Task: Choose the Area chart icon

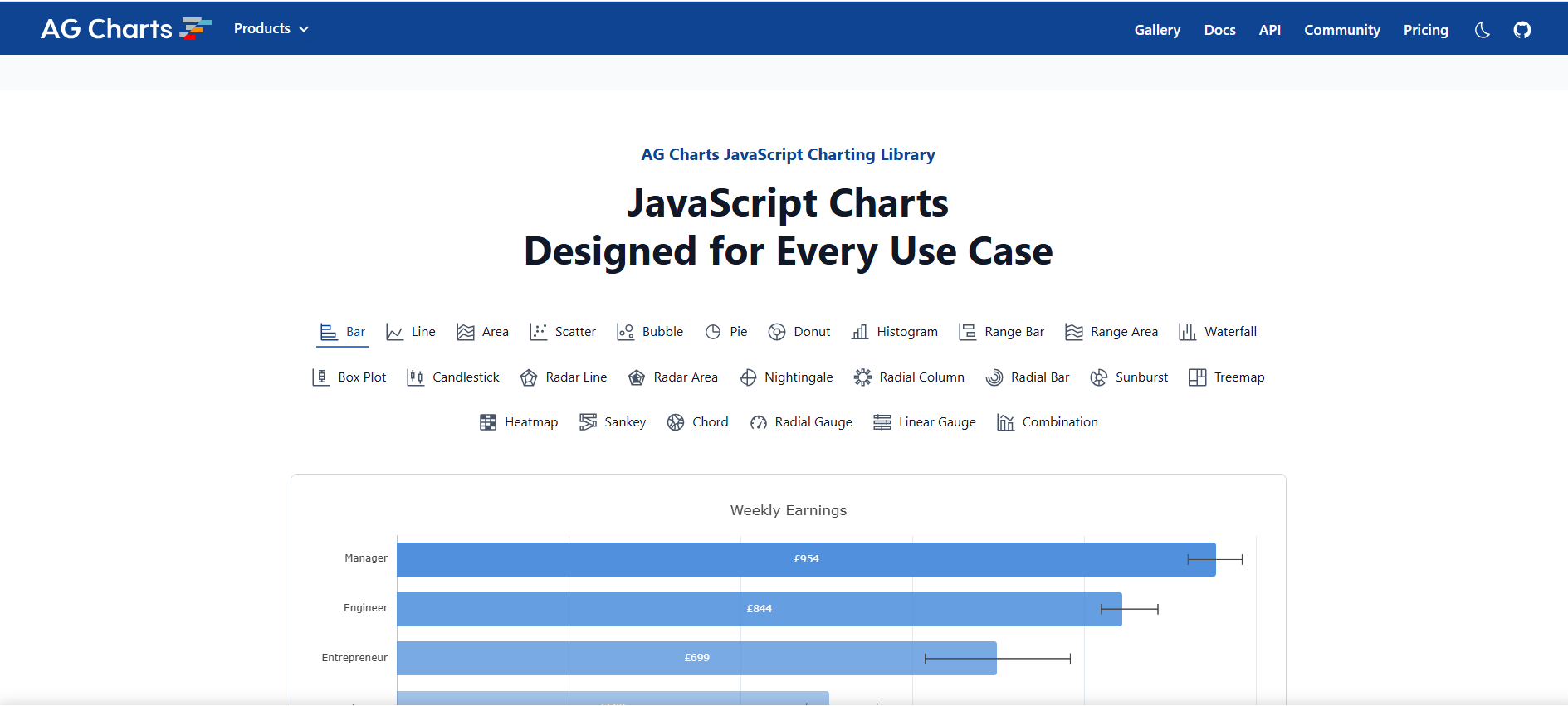Action: pos(465,332)
